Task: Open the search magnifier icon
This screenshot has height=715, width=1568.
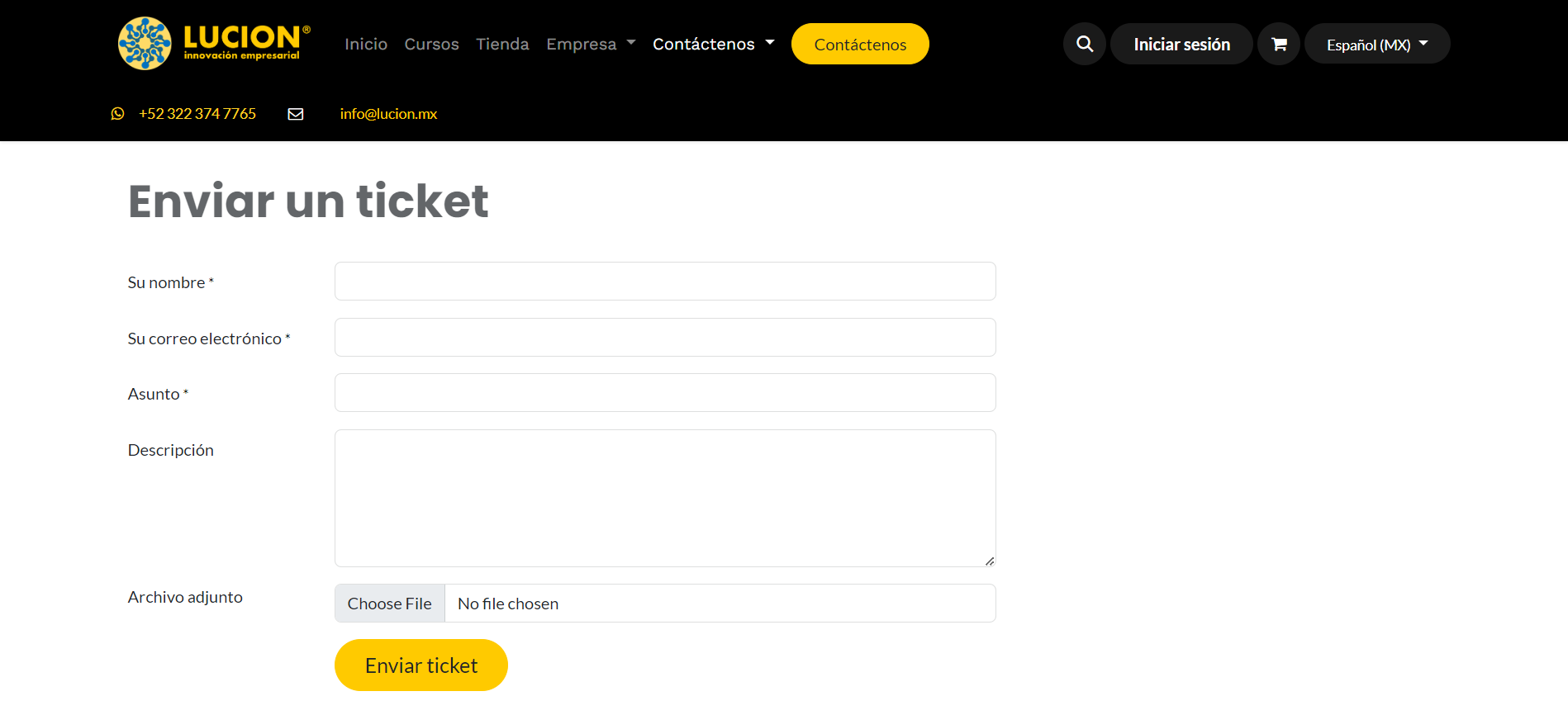Action: click(x=1085, y=44)
